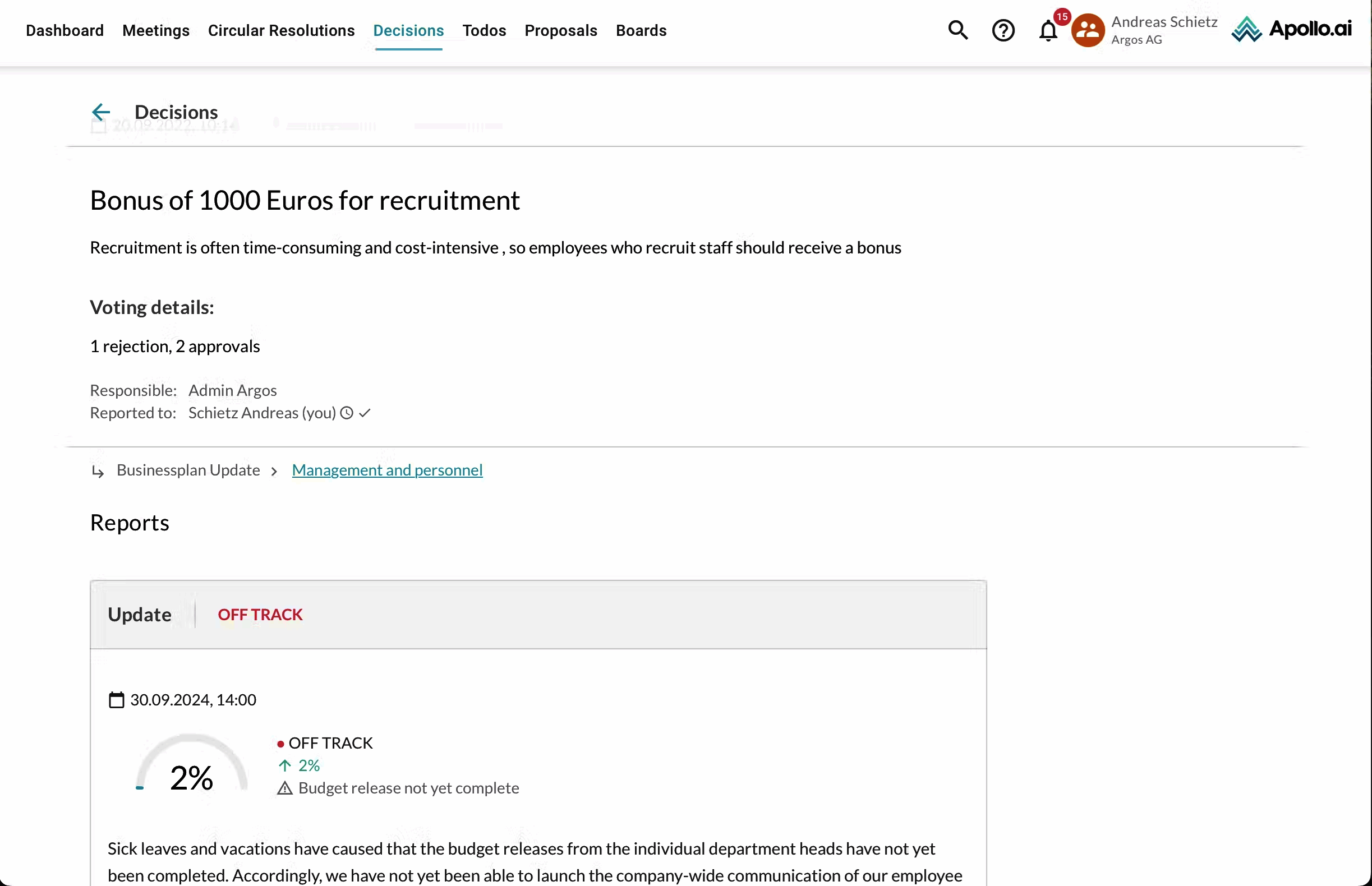Click the breadcrumb chevron after Businessplan Update
This screenshot has width=1372, height=886.
274,472
